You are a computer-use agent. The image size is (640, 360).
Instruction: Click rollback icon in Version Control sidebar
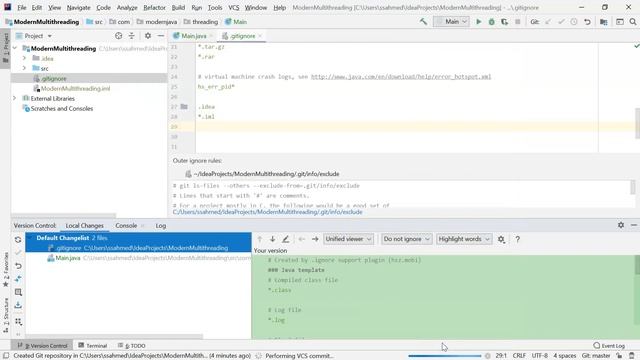(x=18, y=266)
